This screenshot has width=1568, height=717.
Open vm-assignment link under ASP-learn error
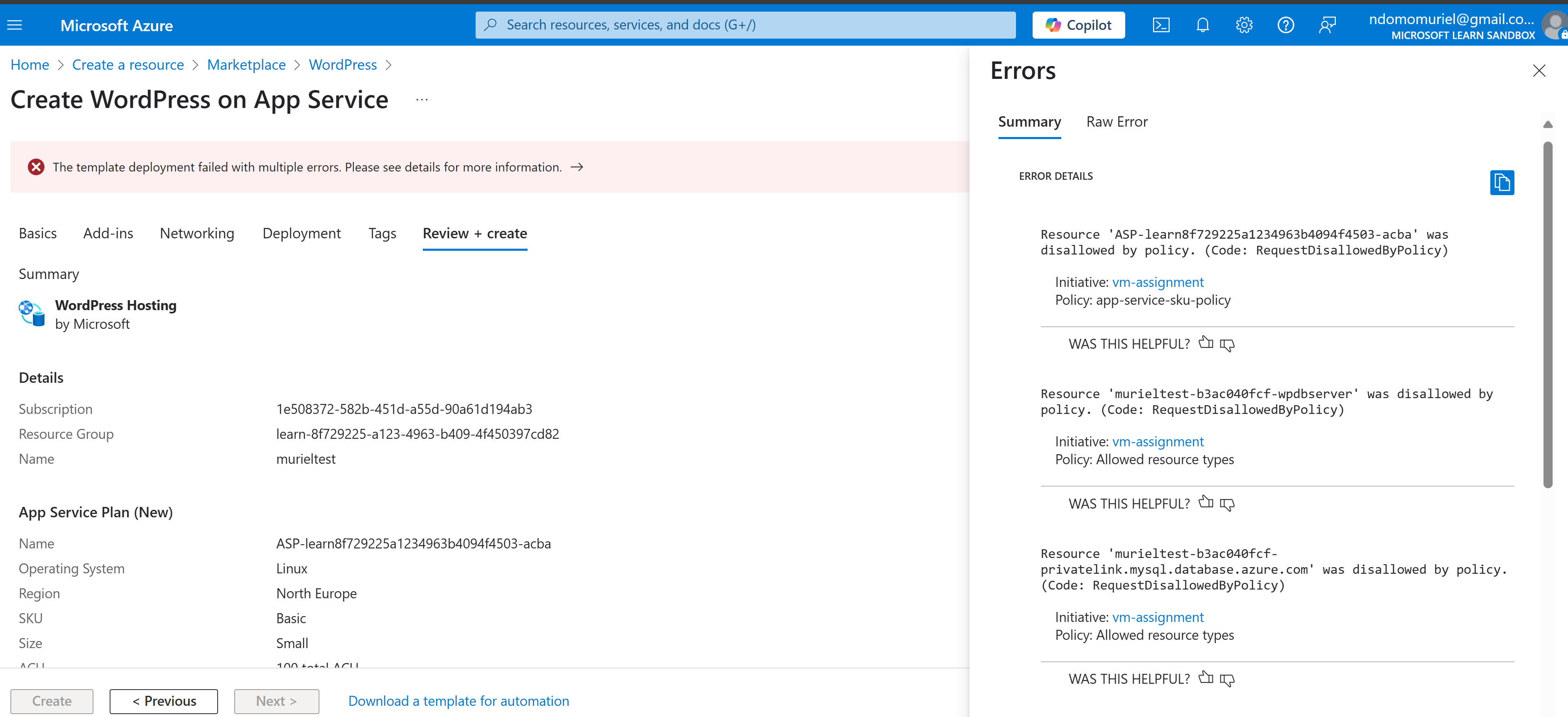click(1158, 282)
